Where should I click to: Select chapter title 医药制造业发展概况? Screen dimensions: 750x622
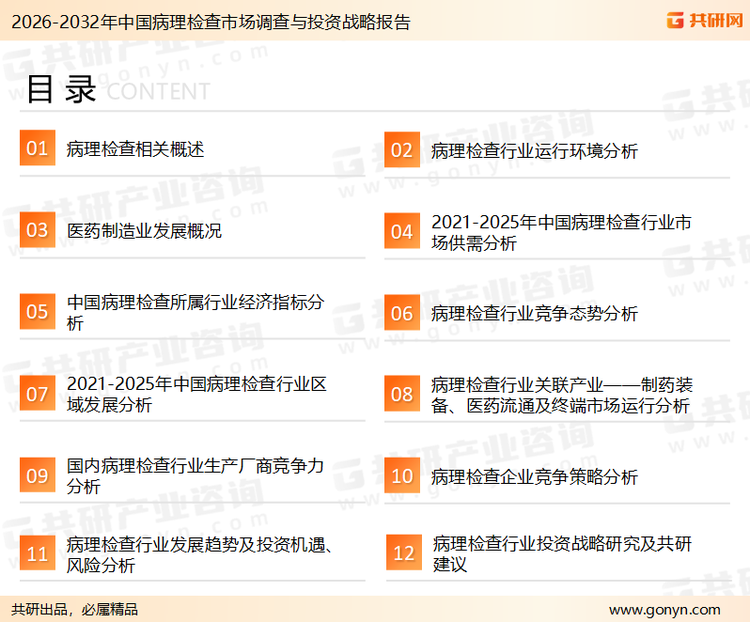click(144, 231)
